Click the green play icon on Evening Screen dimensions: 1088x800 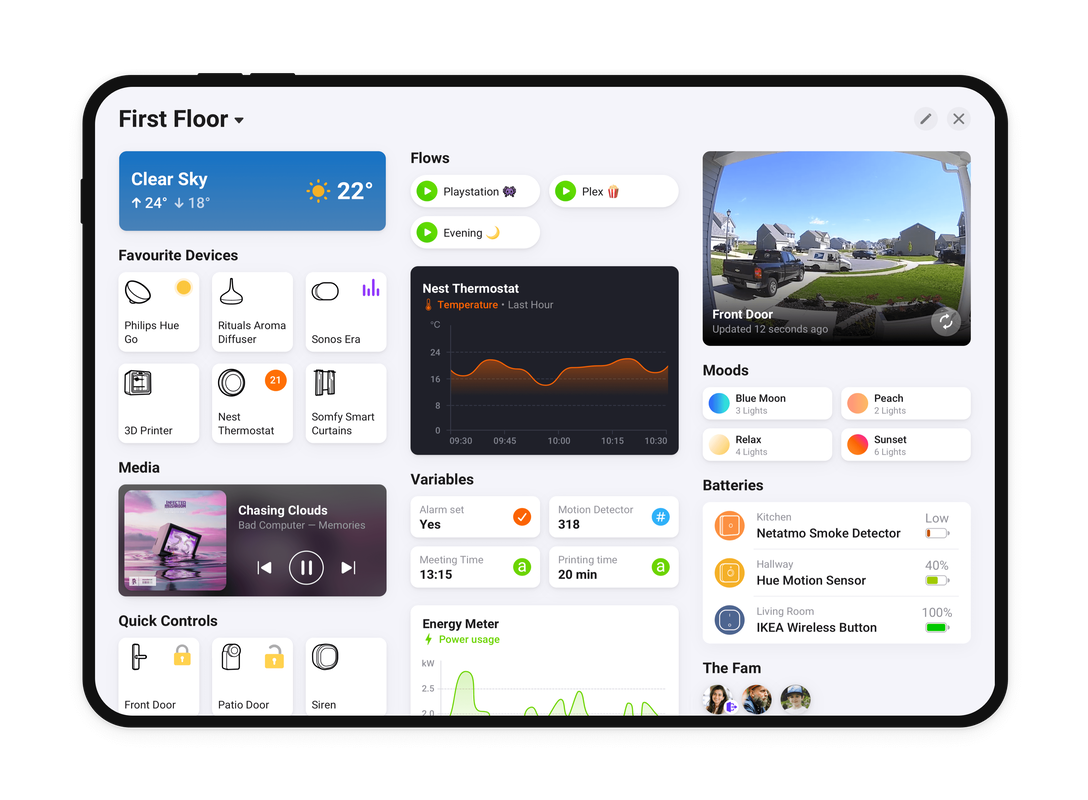tap(427, 232)
